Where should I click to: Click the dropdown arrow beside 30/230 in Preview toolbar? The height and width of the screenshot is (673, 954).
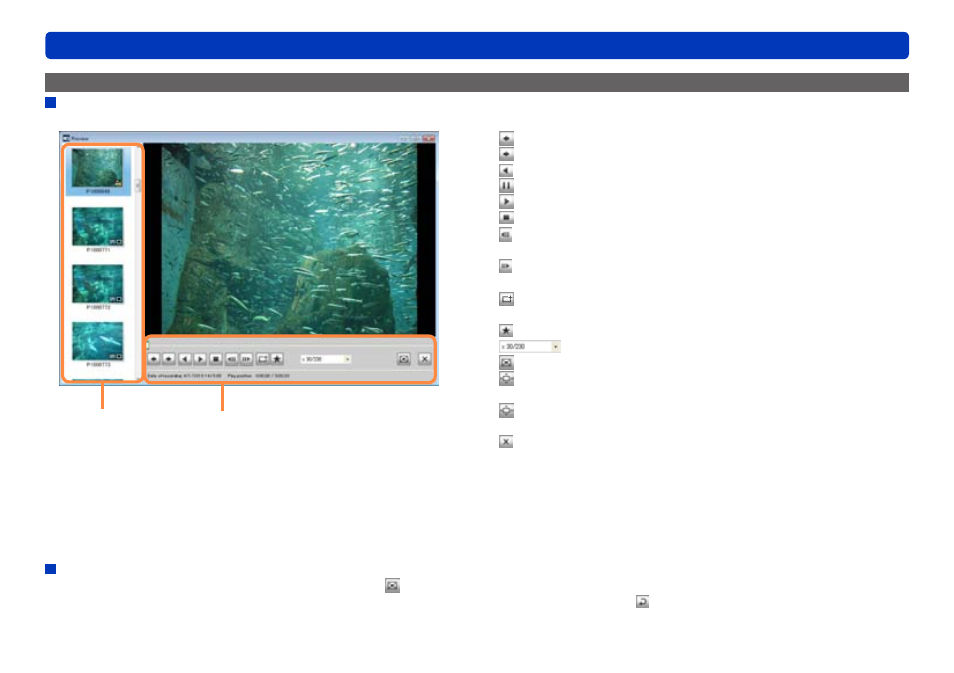click(347, 360)
